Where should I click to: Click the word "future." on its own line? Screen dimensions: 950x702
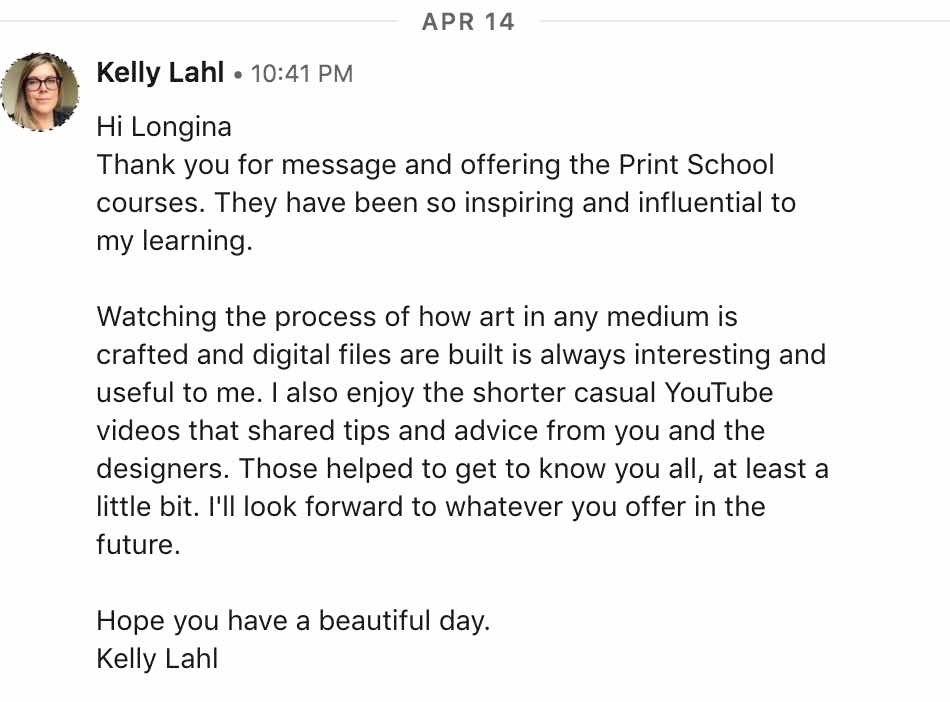138,545
